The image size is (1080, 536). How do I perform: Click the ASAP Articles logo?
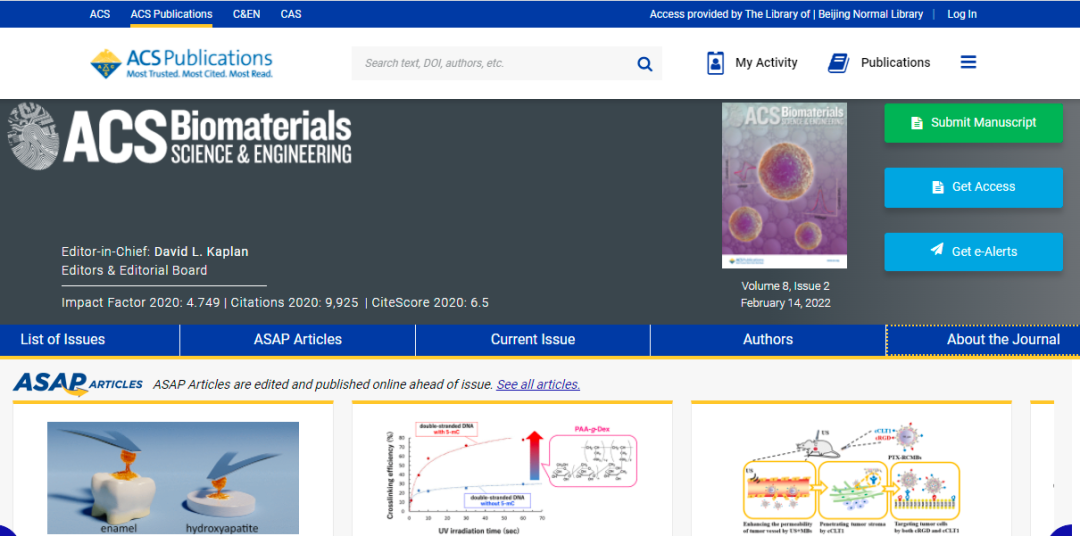coord(78,383)
